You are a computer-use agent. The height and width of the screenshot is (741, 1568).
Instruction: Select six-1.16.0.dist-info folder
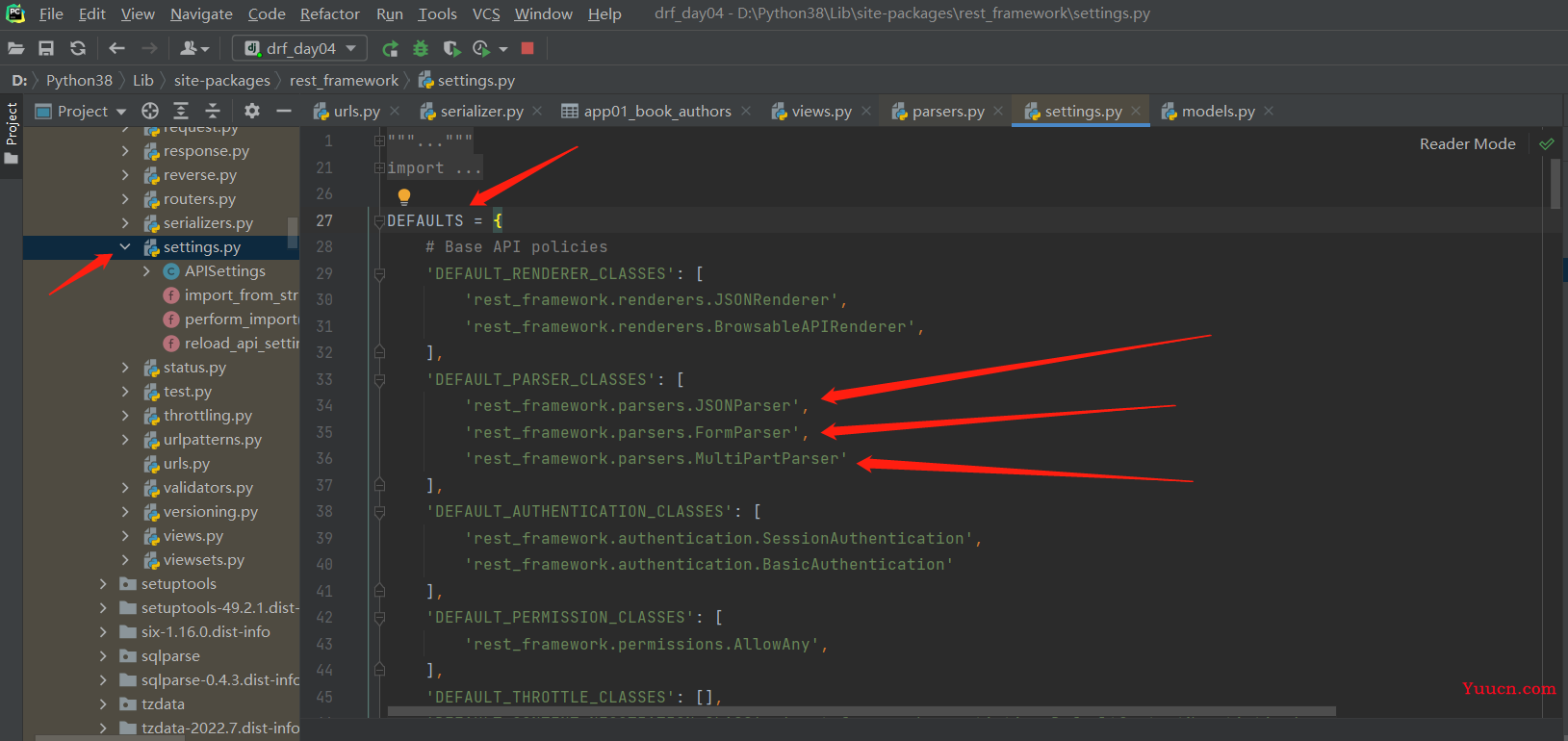click(206, 632)
